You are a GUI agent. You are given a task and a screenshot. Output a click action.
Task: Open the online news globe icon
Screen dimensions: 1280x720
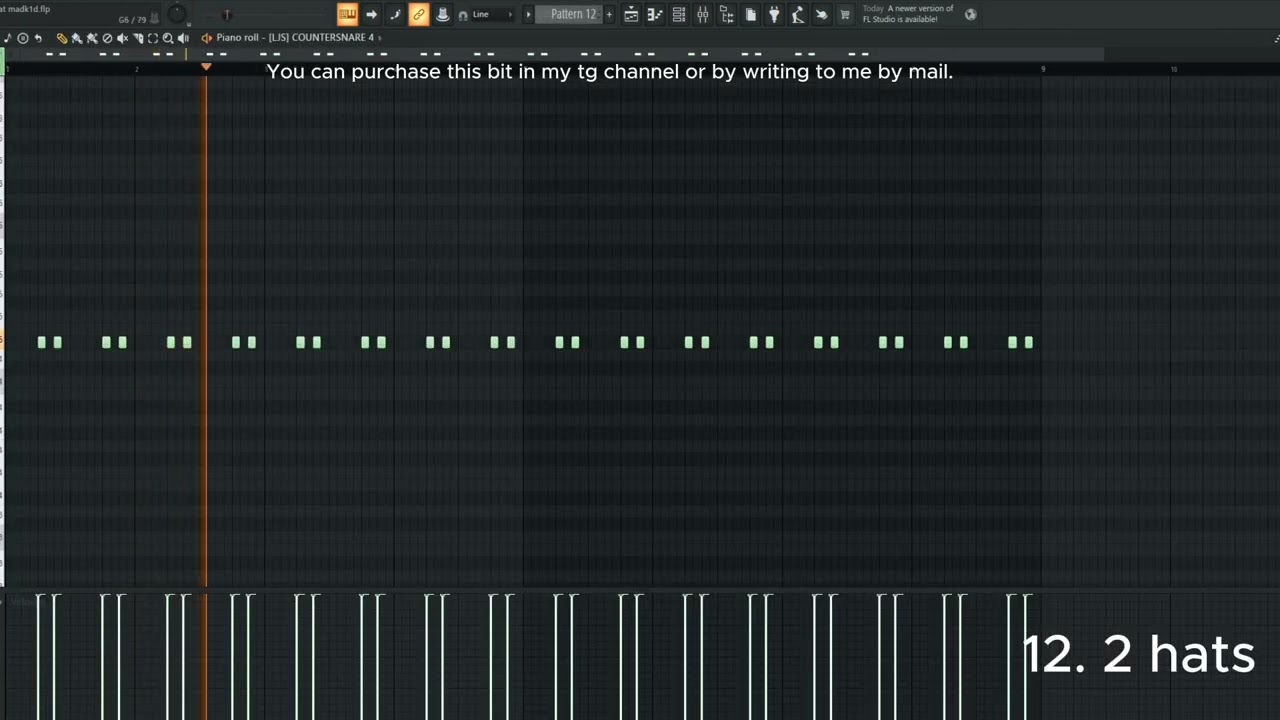click(970, 14)
